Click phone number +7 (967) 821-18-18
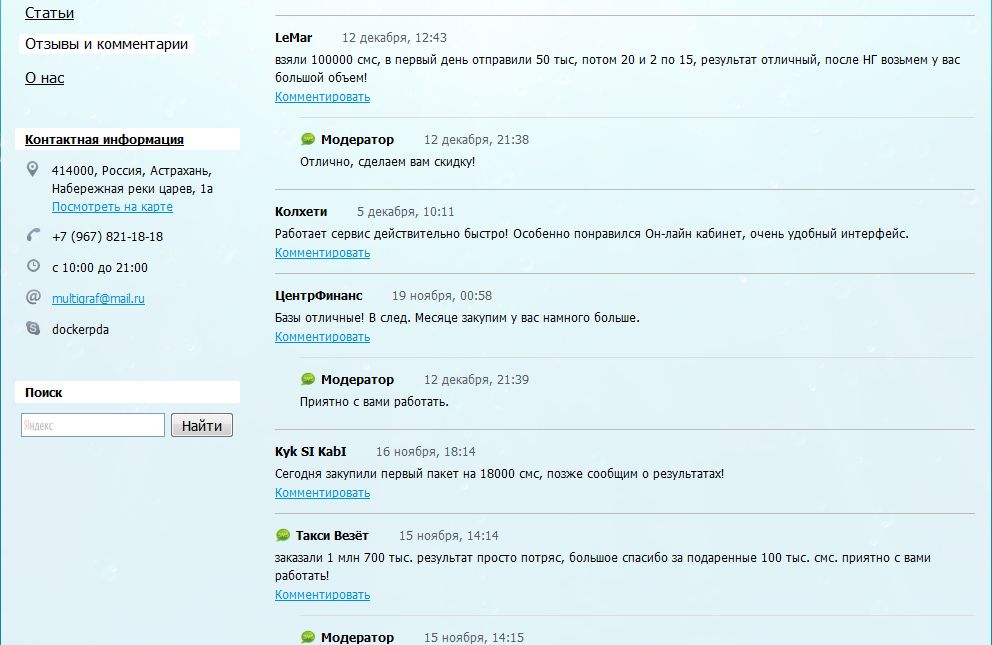The width and height of the screenshot is (992, 645). point(108,236)
